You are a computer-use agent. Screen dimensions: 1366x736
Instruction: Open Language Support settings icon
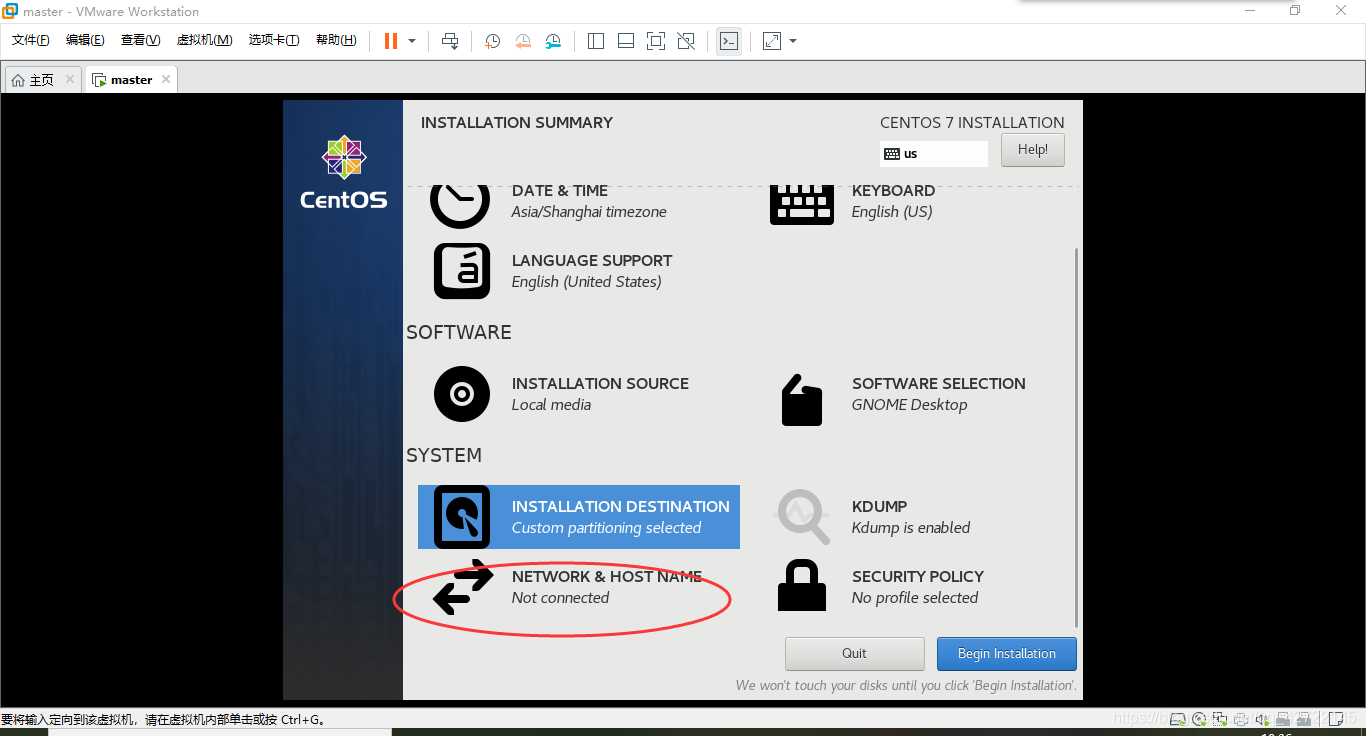point(462,271)
